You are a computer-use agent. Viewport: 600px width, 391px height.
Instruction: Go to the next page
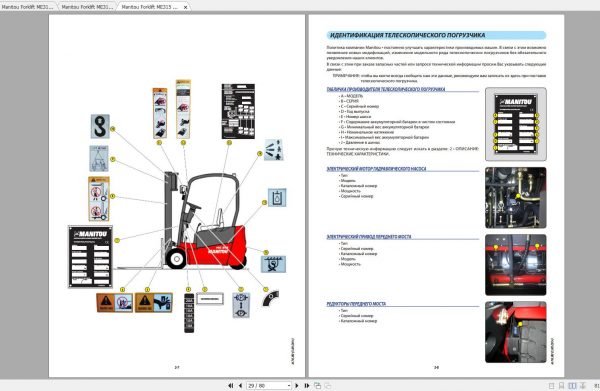point(297,385)
